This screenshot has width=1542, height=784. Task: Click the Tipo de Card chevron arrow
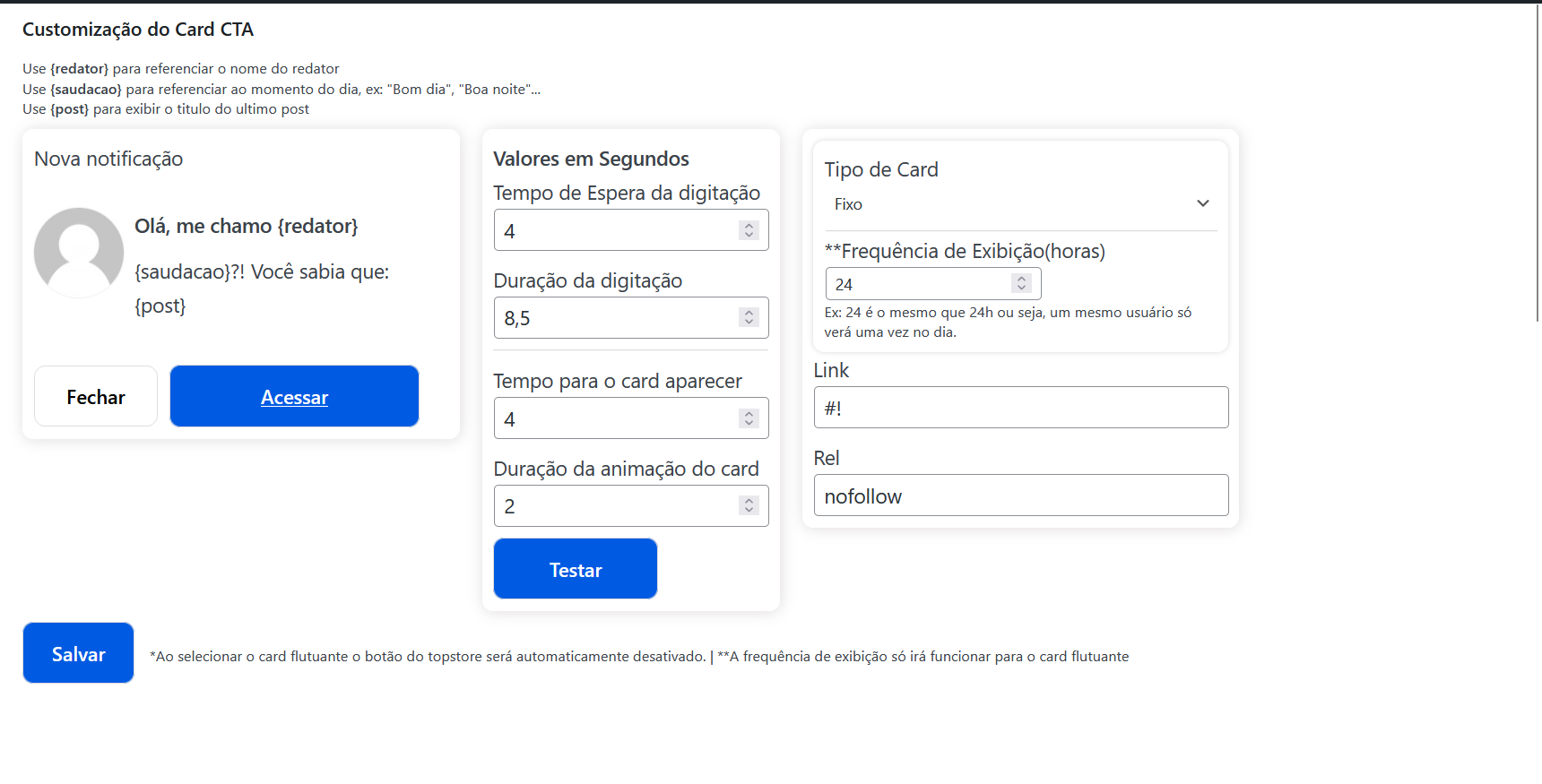click(1203, 203)
